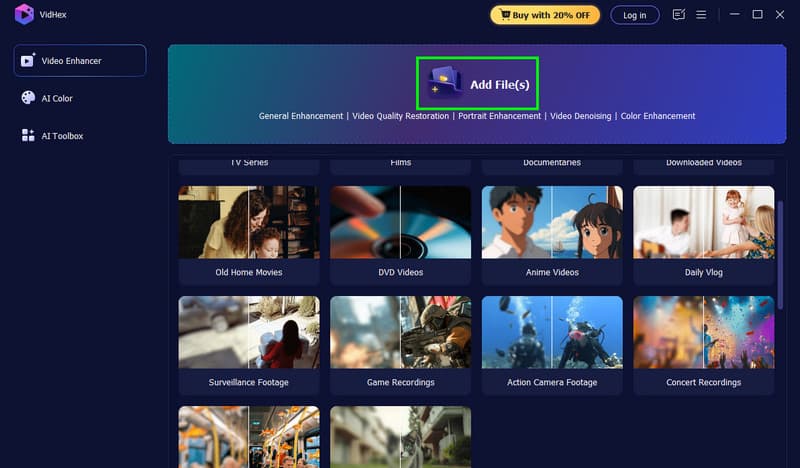Open the Surveillance Footage thumbnail

[249, 332]
